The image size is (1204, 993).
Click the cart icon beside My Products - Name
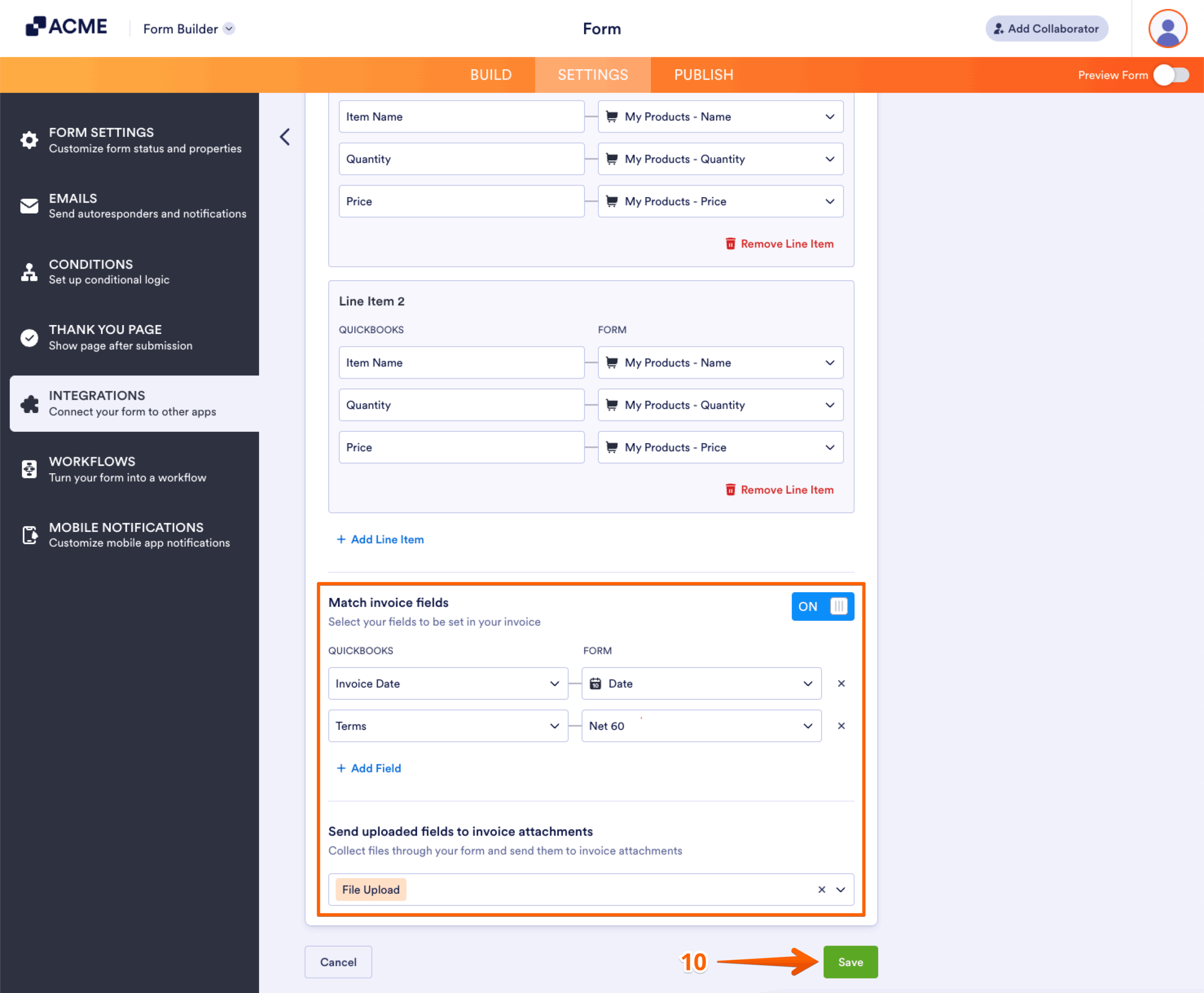pos(611,117)
